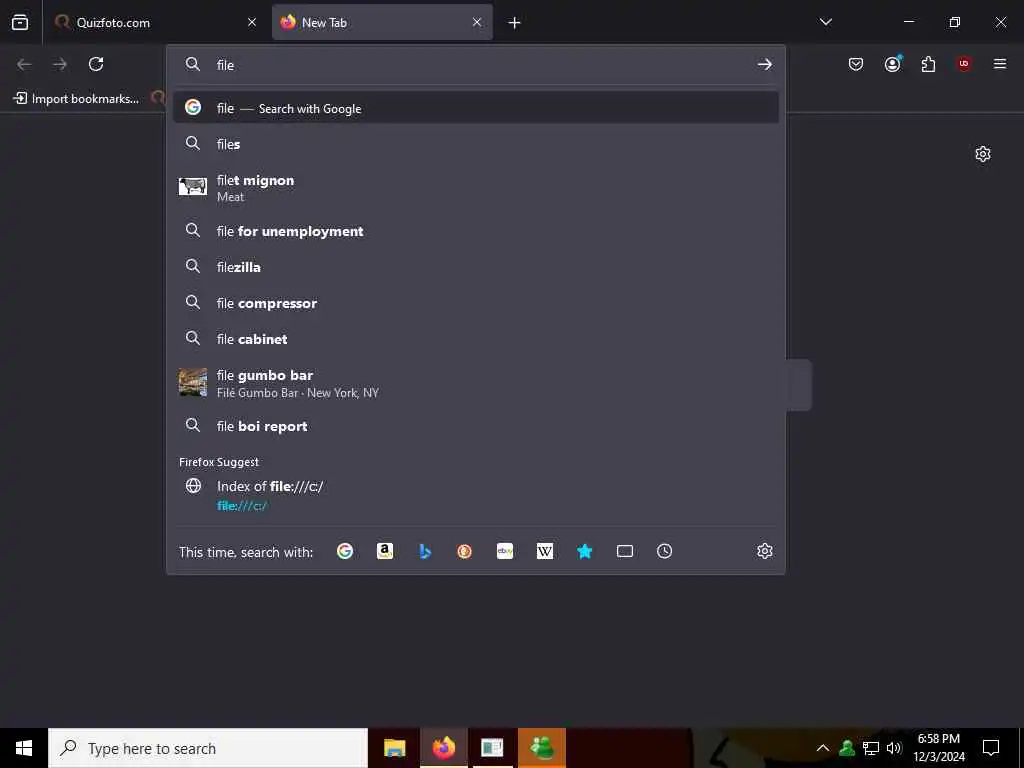Select the 'files' suggestion
Image resolution: width=1024 pixels, height=768 pixels.
click(476, 144)
